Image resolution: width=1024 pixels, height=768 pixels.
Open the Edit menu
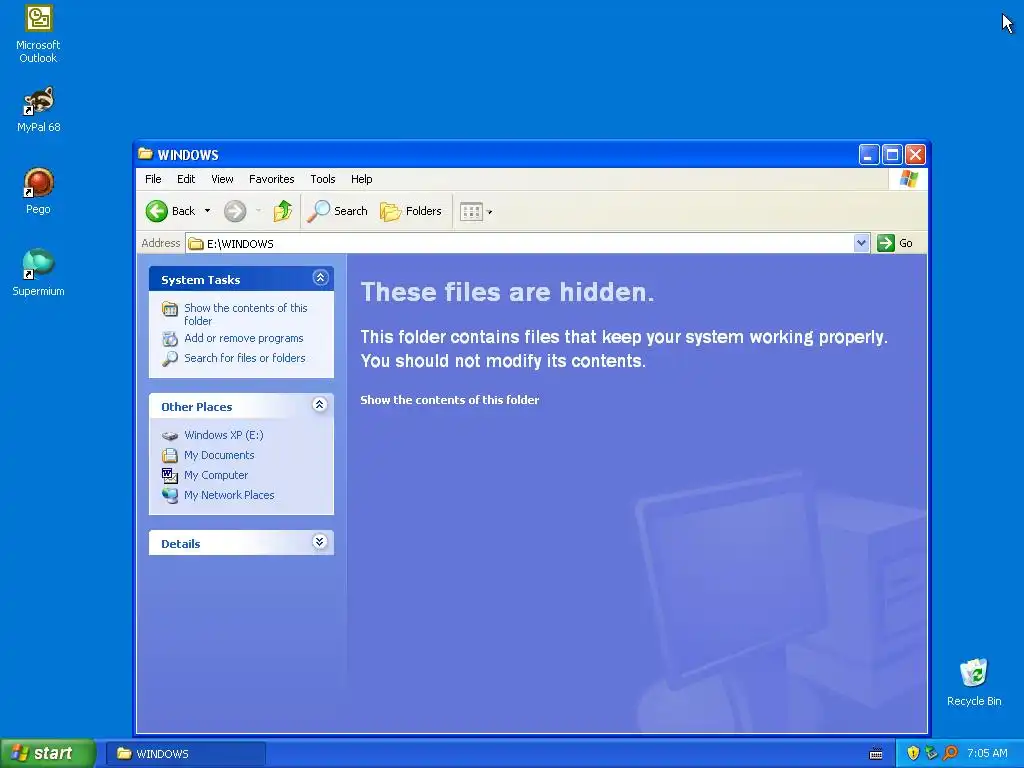[x=186, y=179]
